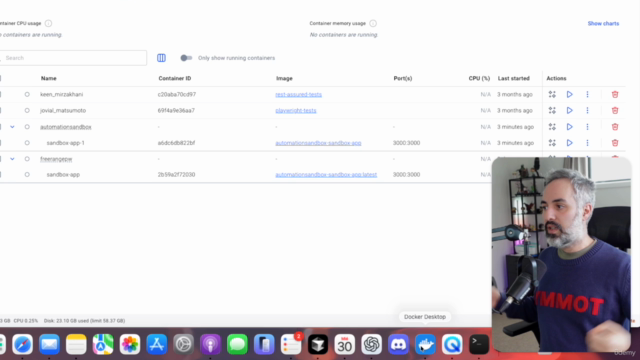
Task: Delete the sandbox-app-1 container via trash icon
Action: pos(615,143)
